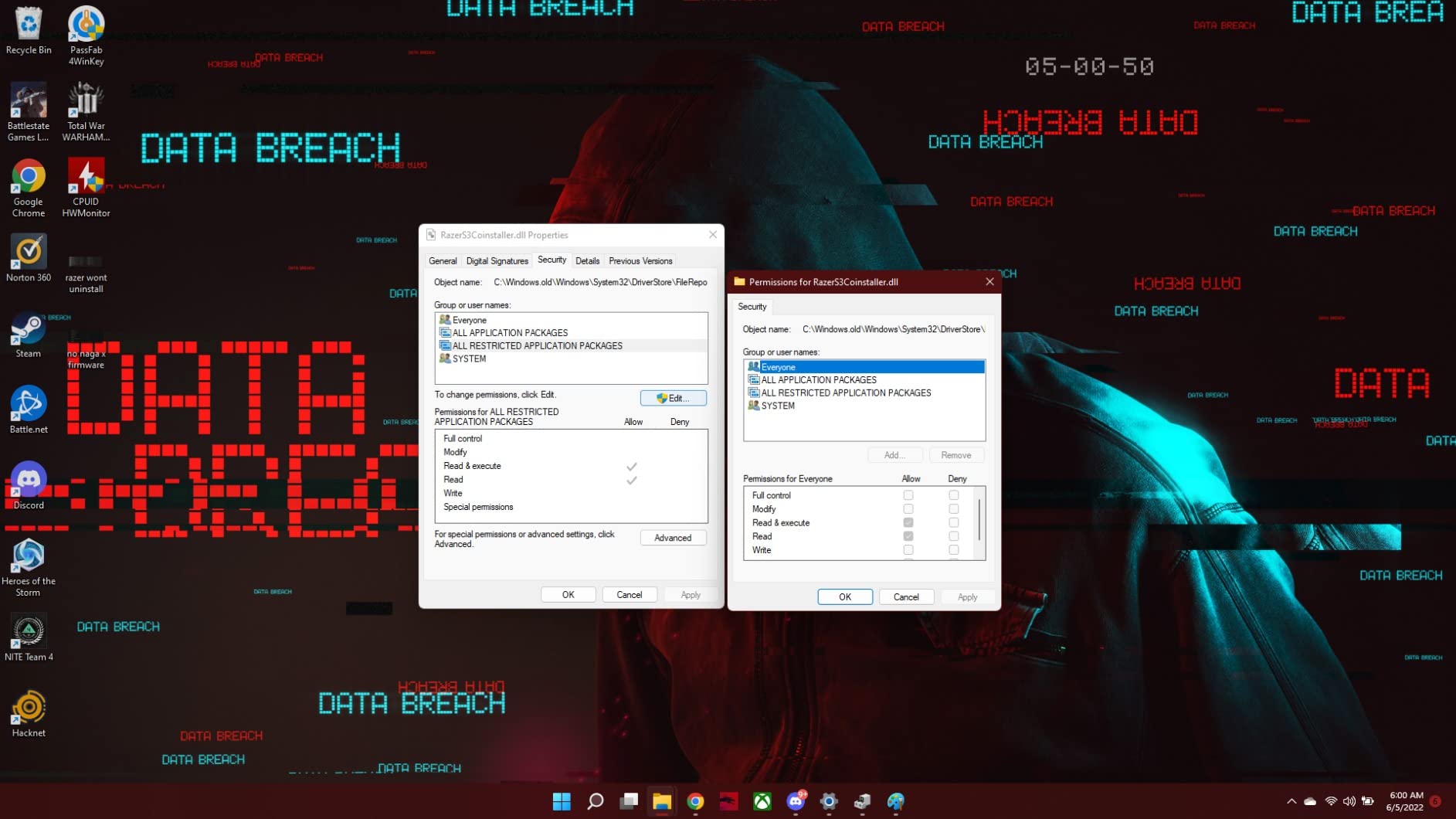Image resolution: width=1456 pixels, height=819 pixels.
Task: Select Google Chrome desktop shortcut
Action: tap(29, 188)
